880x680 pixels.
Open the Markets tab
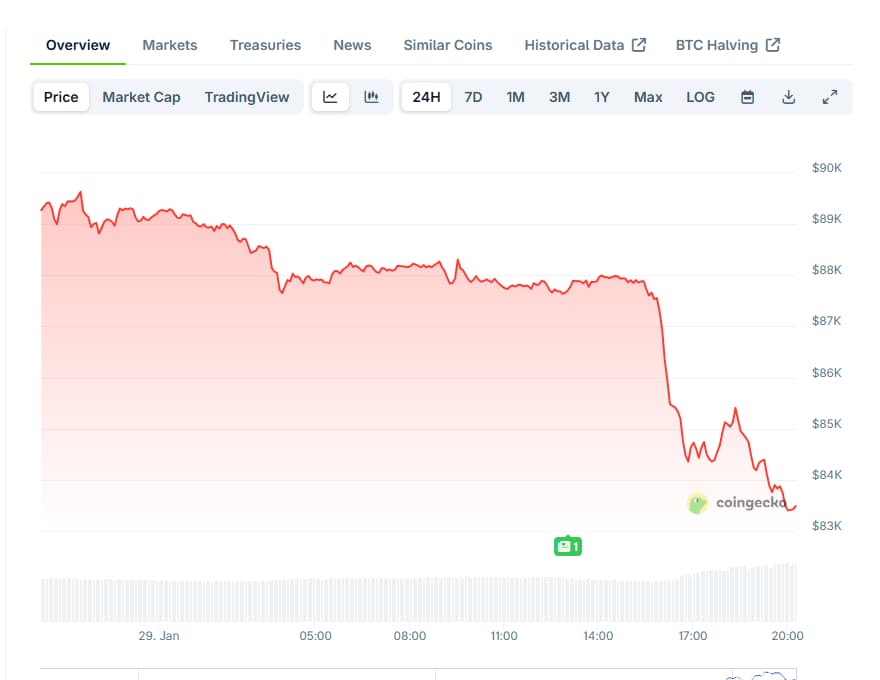(170, 45)
